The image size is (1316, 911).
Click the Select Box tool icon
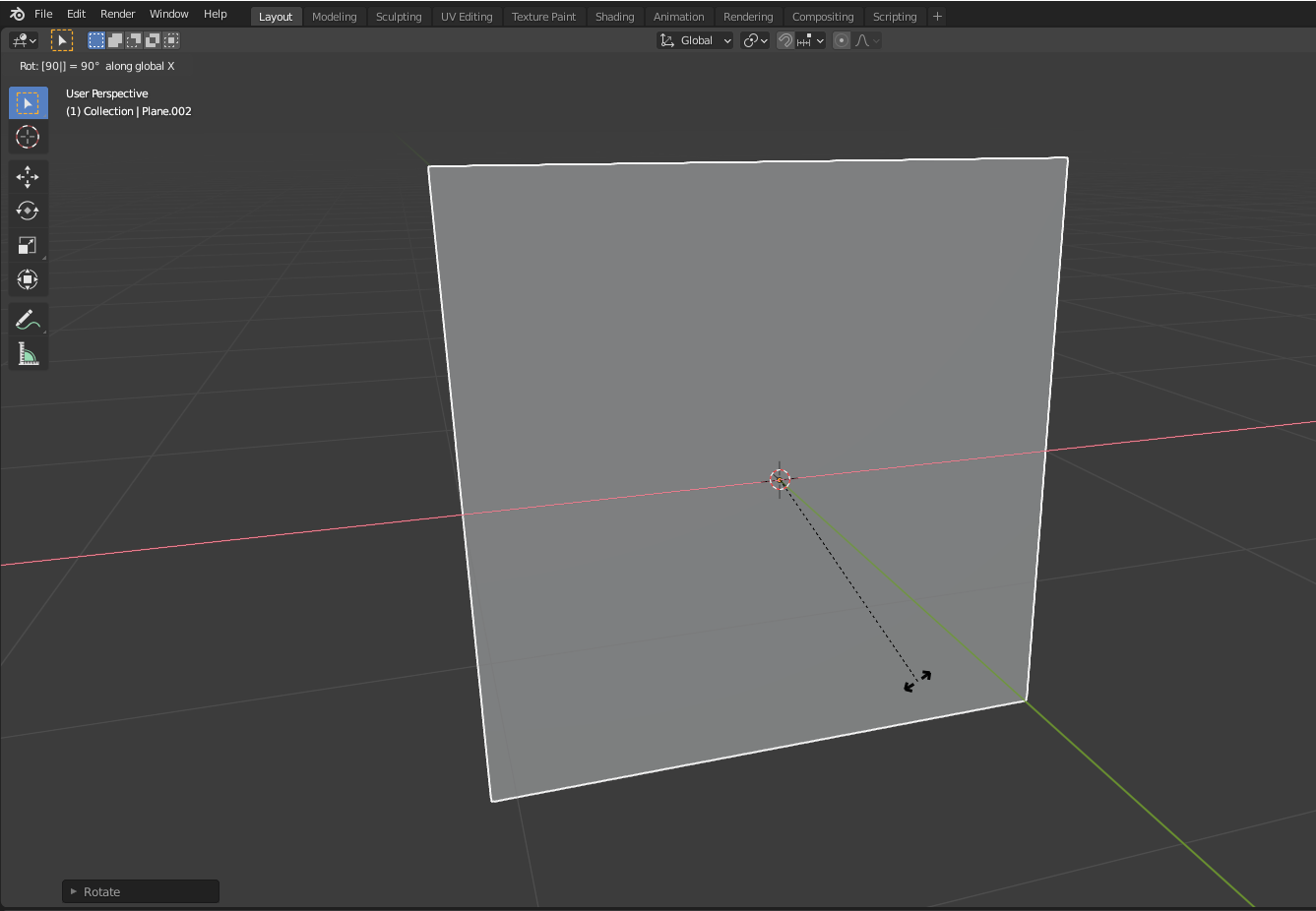click(x=28, y=103)
